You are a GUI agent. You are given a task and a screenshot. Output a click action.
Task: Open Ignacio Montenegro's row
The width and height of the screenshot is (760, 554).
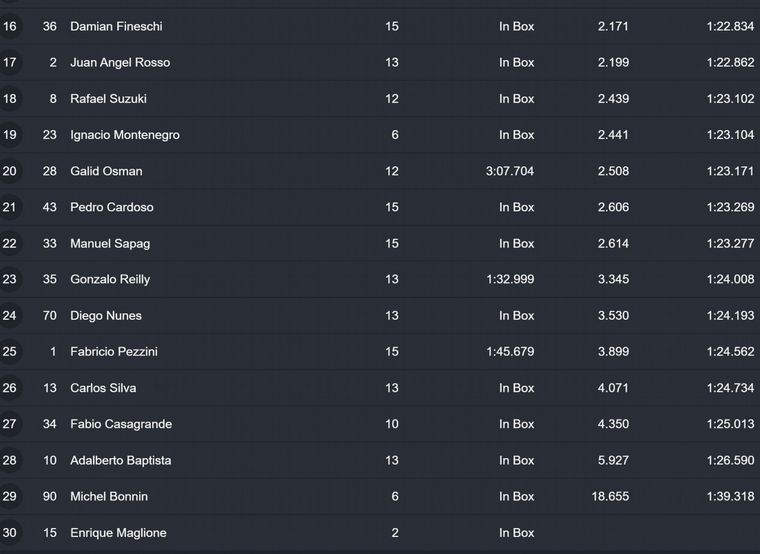pyautogui.click(x=125, y=135)
